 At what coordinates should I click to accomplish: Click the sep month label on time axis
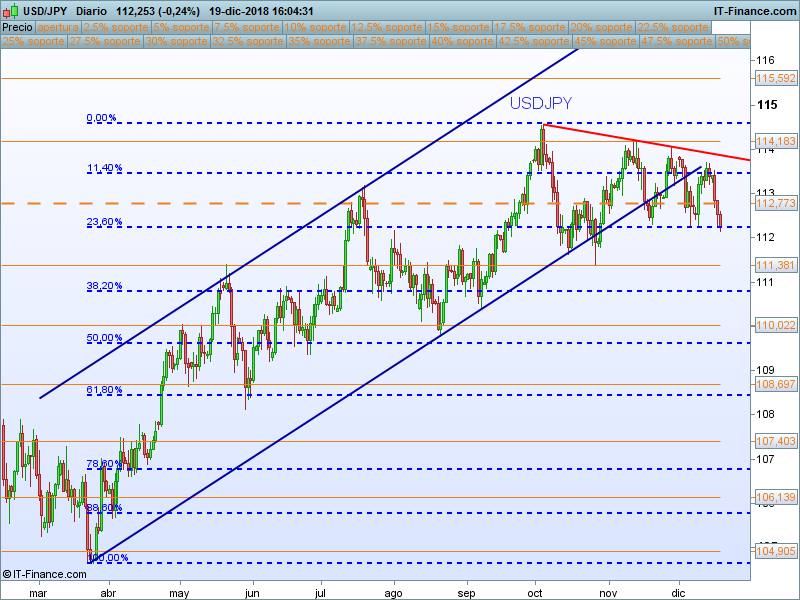(466, 593)
